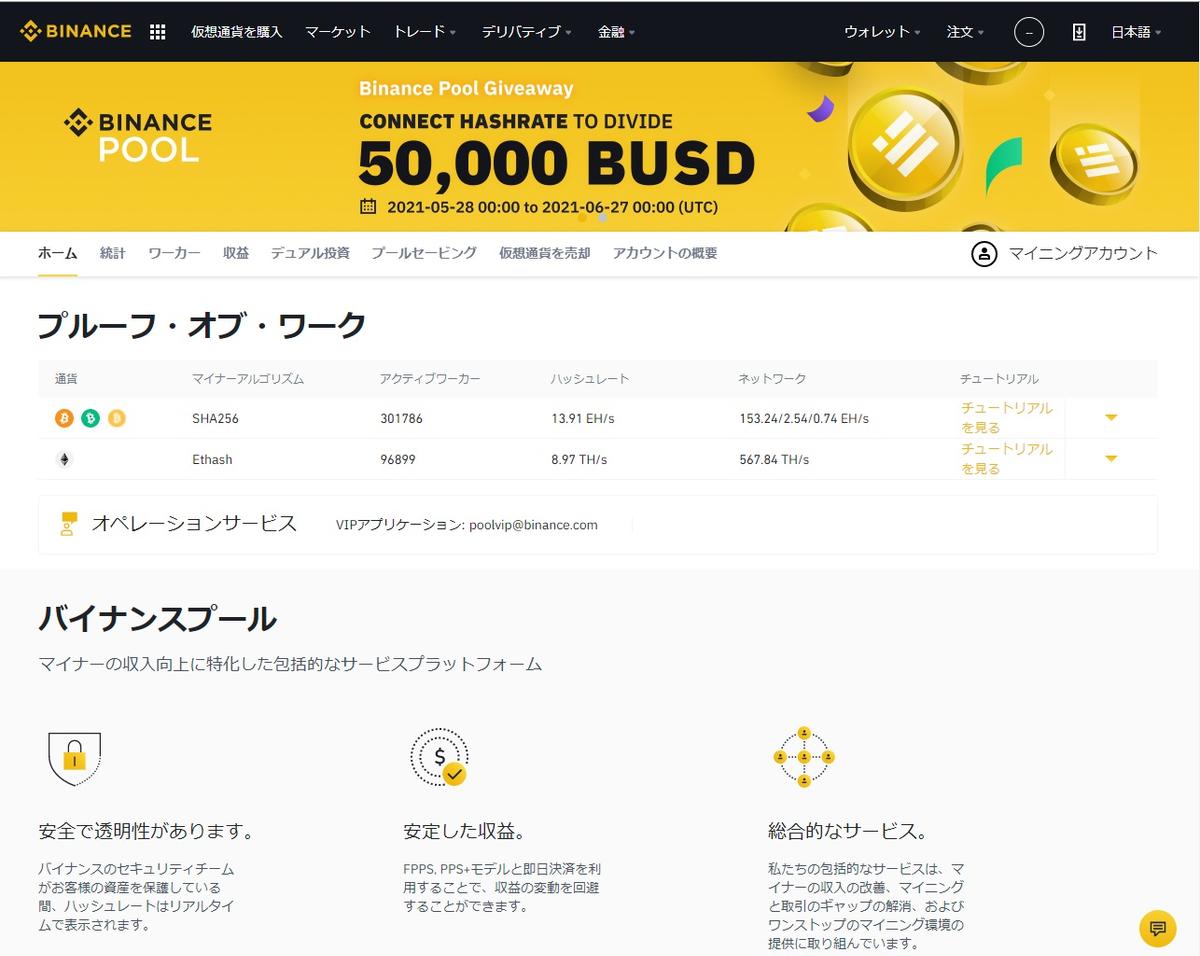Select the 収益 tab
The width and height of the screenshot is (1200, 956).
tap(236, 253)
